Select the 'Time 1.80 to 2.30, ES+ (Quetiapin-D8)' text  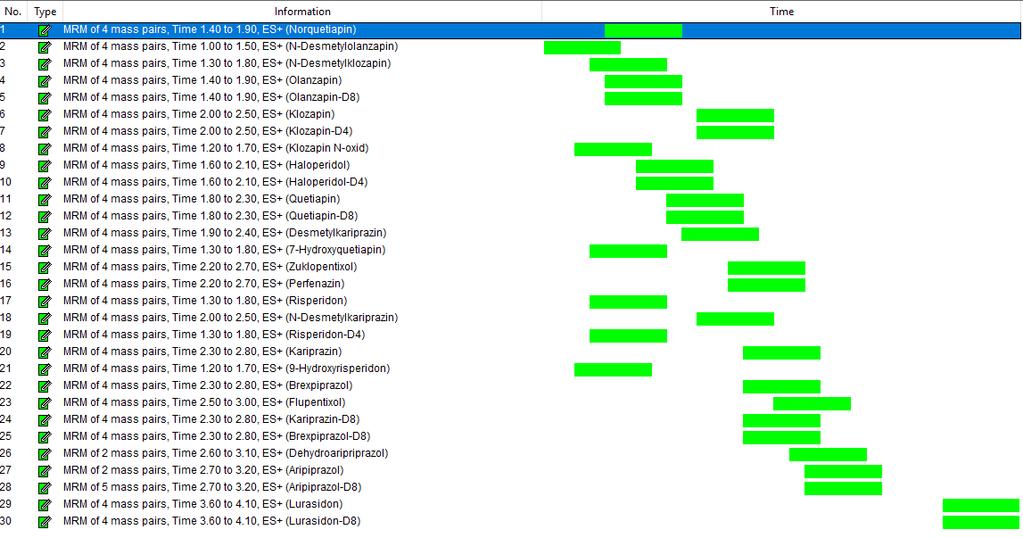pyautogui.click(x=264, y=216)
